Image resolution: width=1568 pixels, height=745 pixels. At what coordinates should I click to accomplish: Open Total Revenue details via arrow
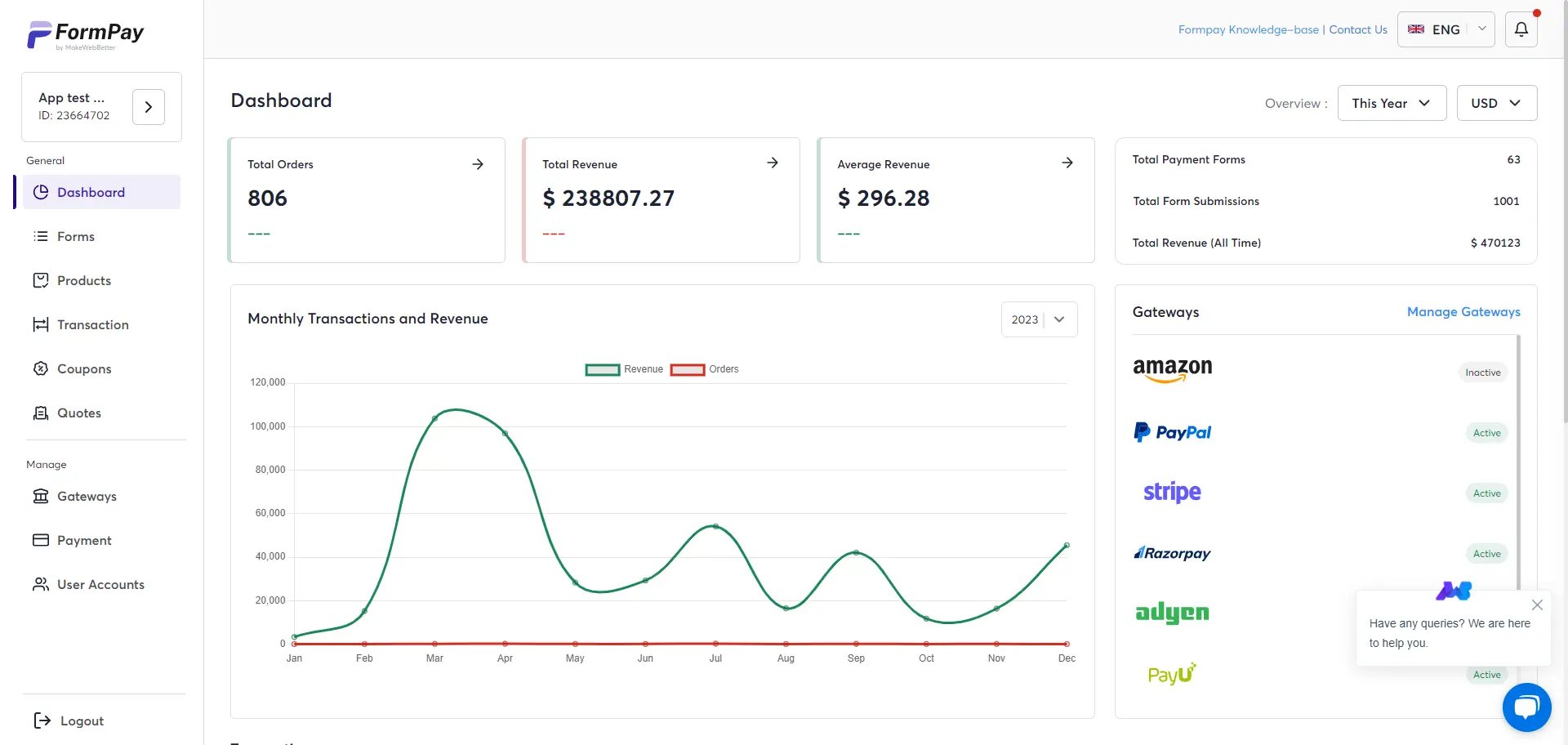tap(773, 163)
